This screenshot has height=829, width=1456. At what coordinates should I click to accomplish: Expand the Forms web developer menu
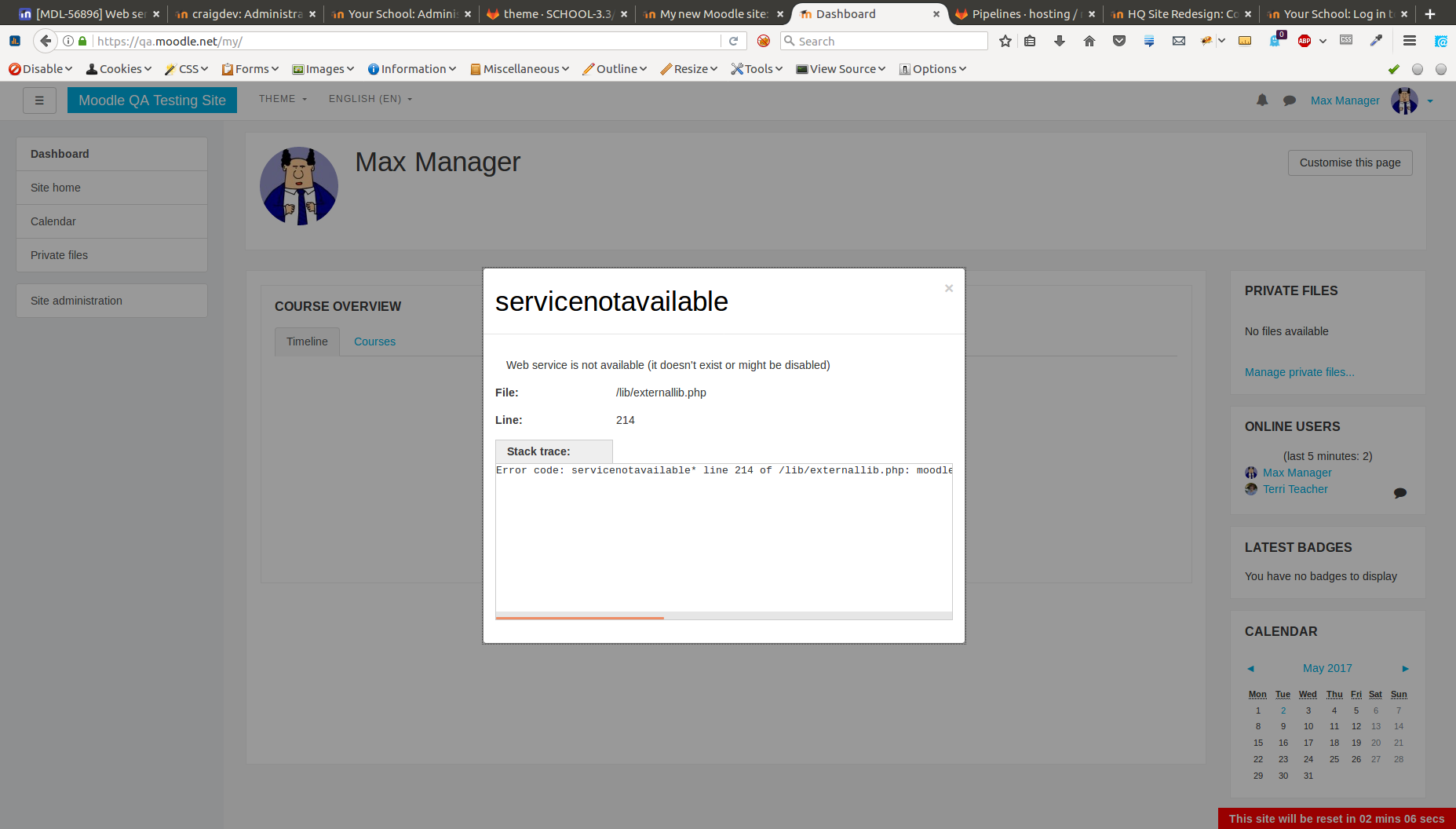point(250,69)
